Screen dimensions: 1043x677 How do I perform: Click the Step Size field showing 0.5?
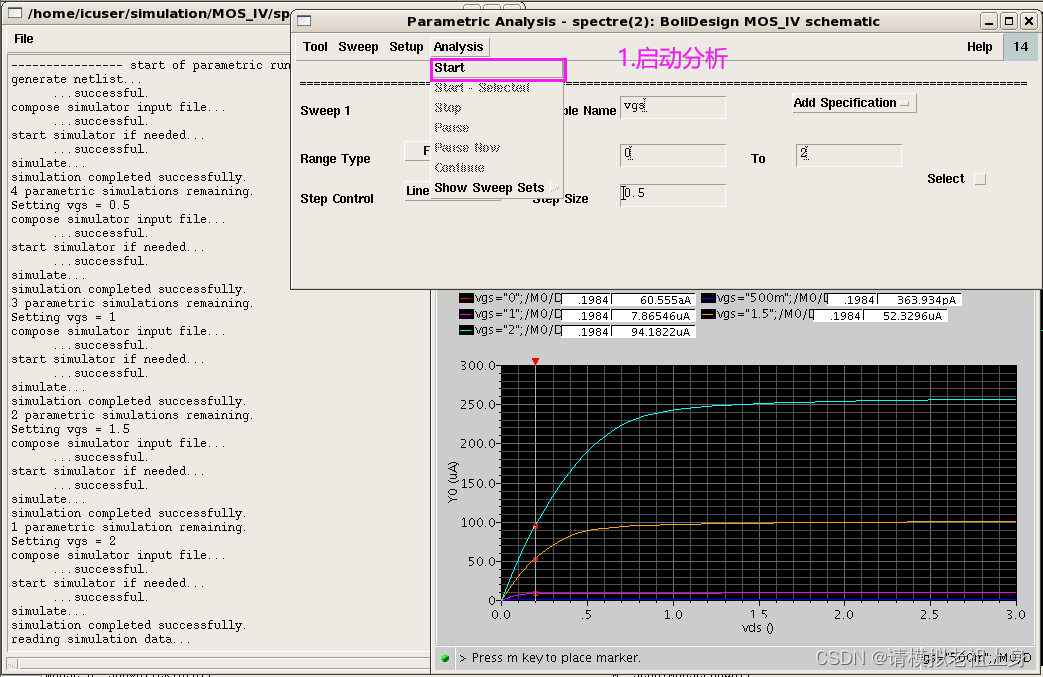(672, 195)
